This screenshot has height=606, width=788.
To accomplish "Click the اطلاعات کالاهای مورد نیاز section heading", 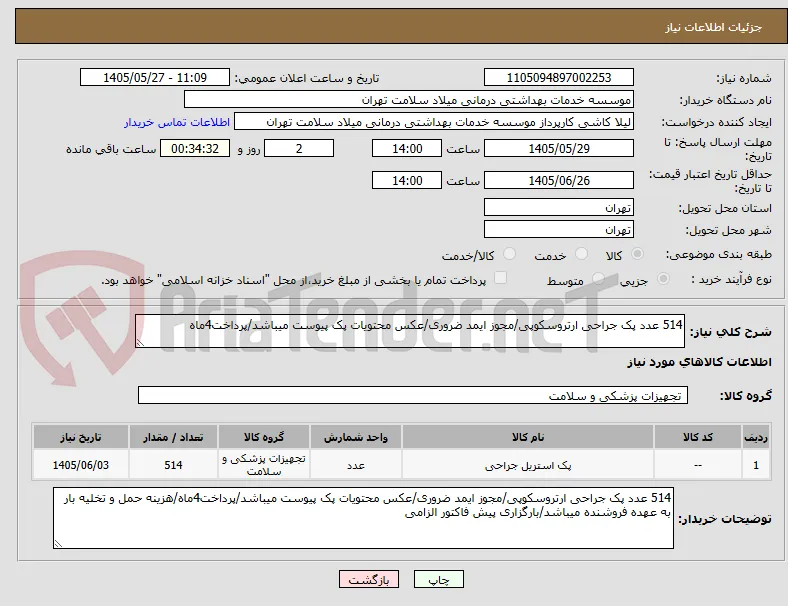I will (x=699, y=362).
